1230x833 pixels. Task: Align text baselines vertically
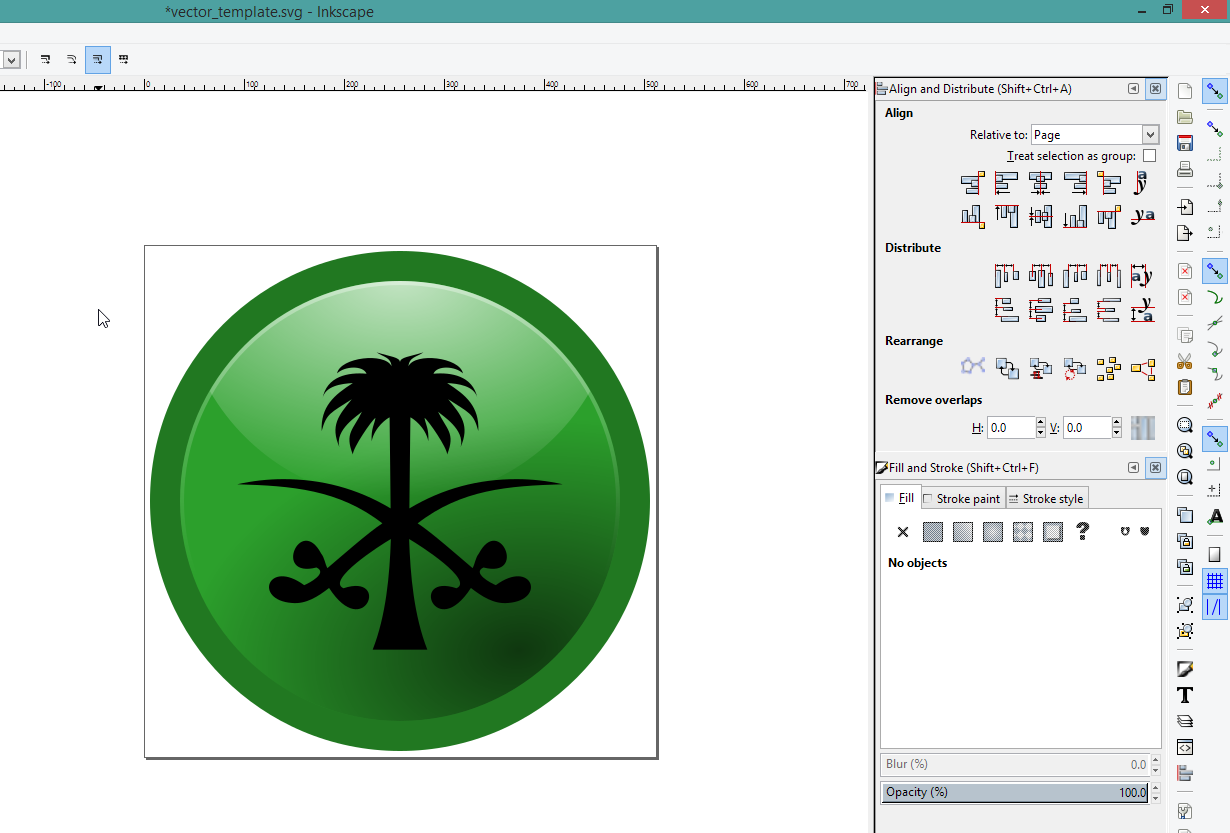click(x=1142, y=216)
